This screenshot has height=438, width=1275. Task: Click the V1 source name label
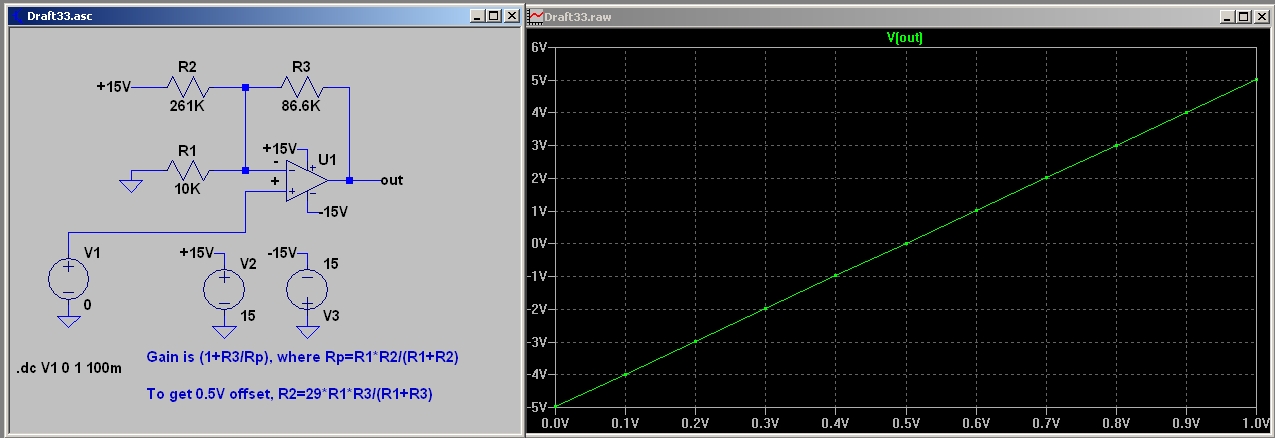coord(93,253)
